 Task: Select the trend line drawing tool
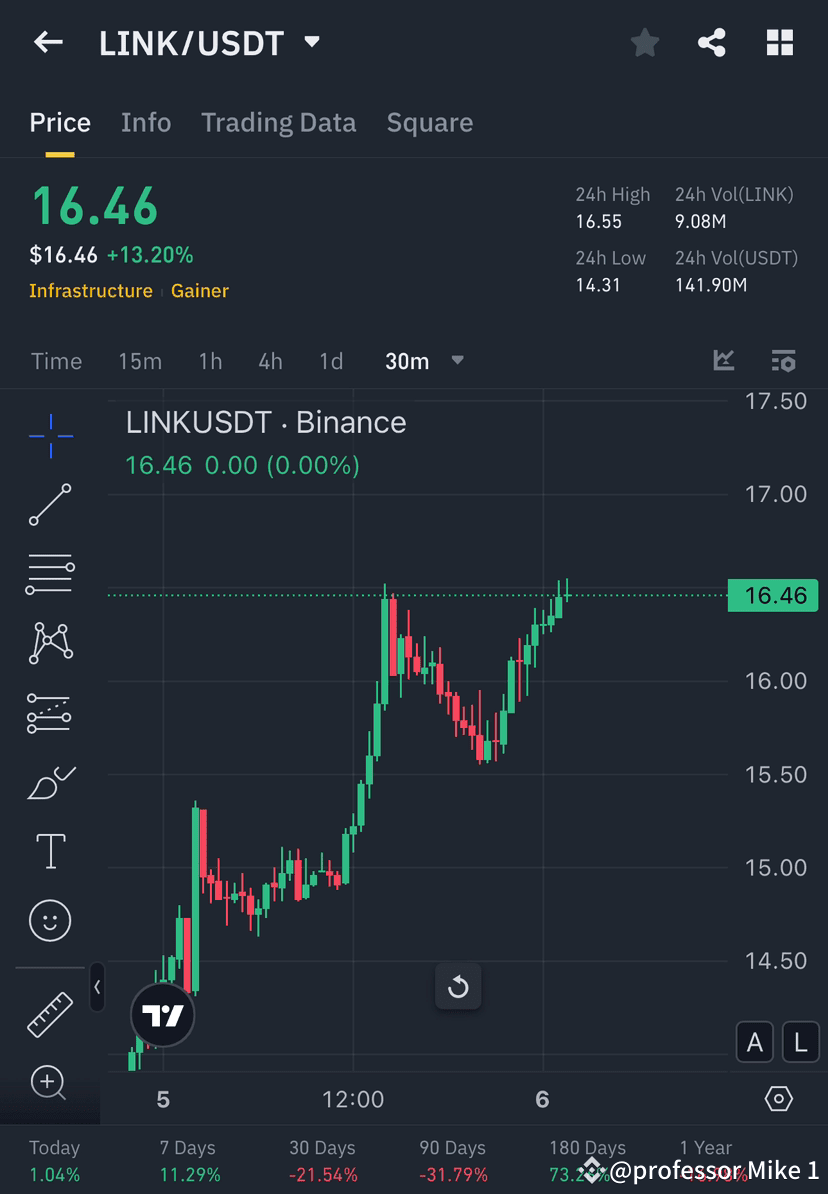pyautogui.click(x=50, y=505)
